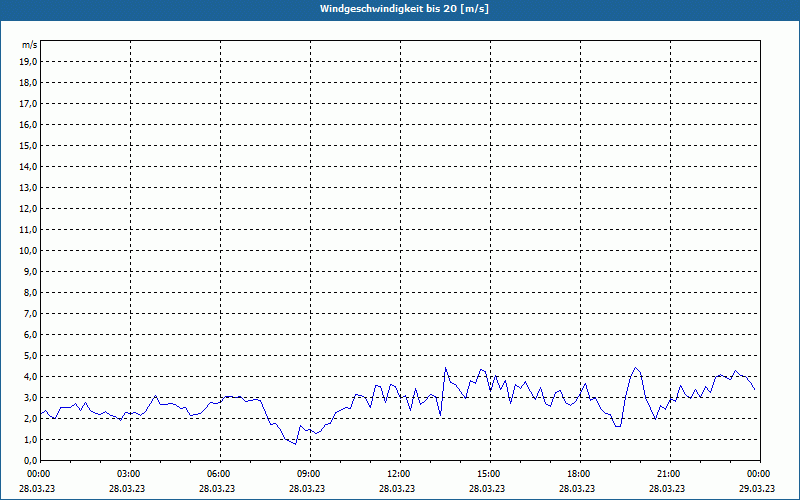800x500 pixels.
Task: Select the 12:00 time label
Action: coord(401,474)
